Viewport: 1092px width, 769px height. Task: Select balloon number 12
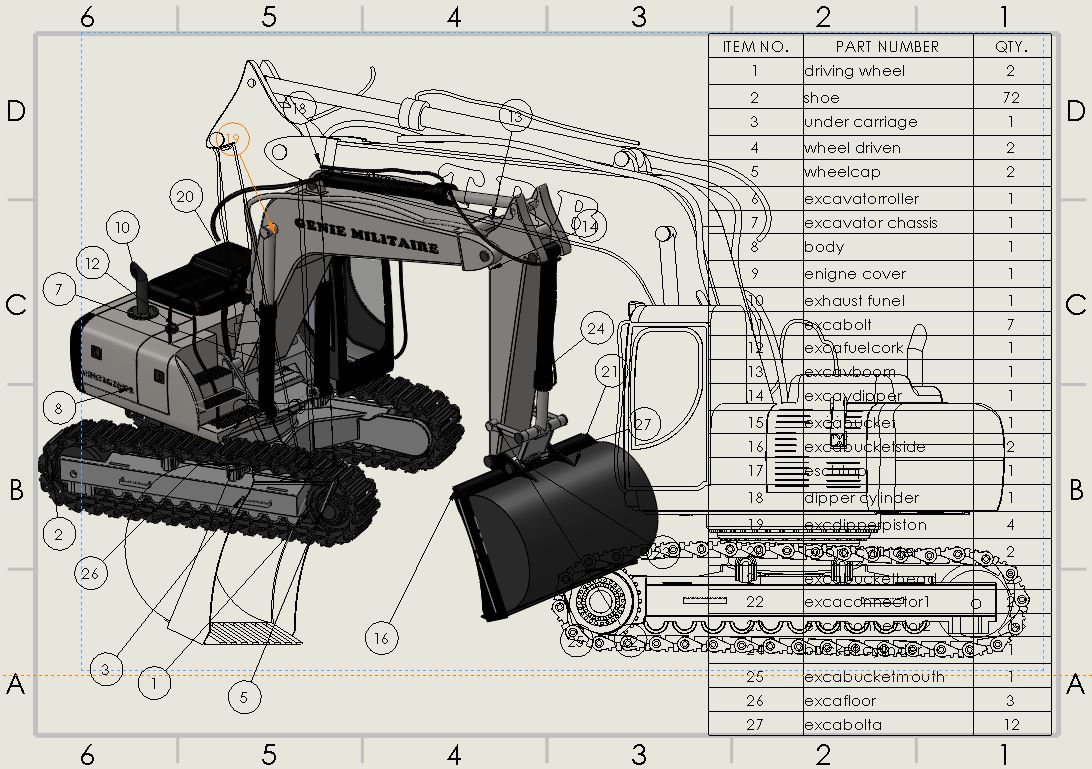[x=93, y=263]
